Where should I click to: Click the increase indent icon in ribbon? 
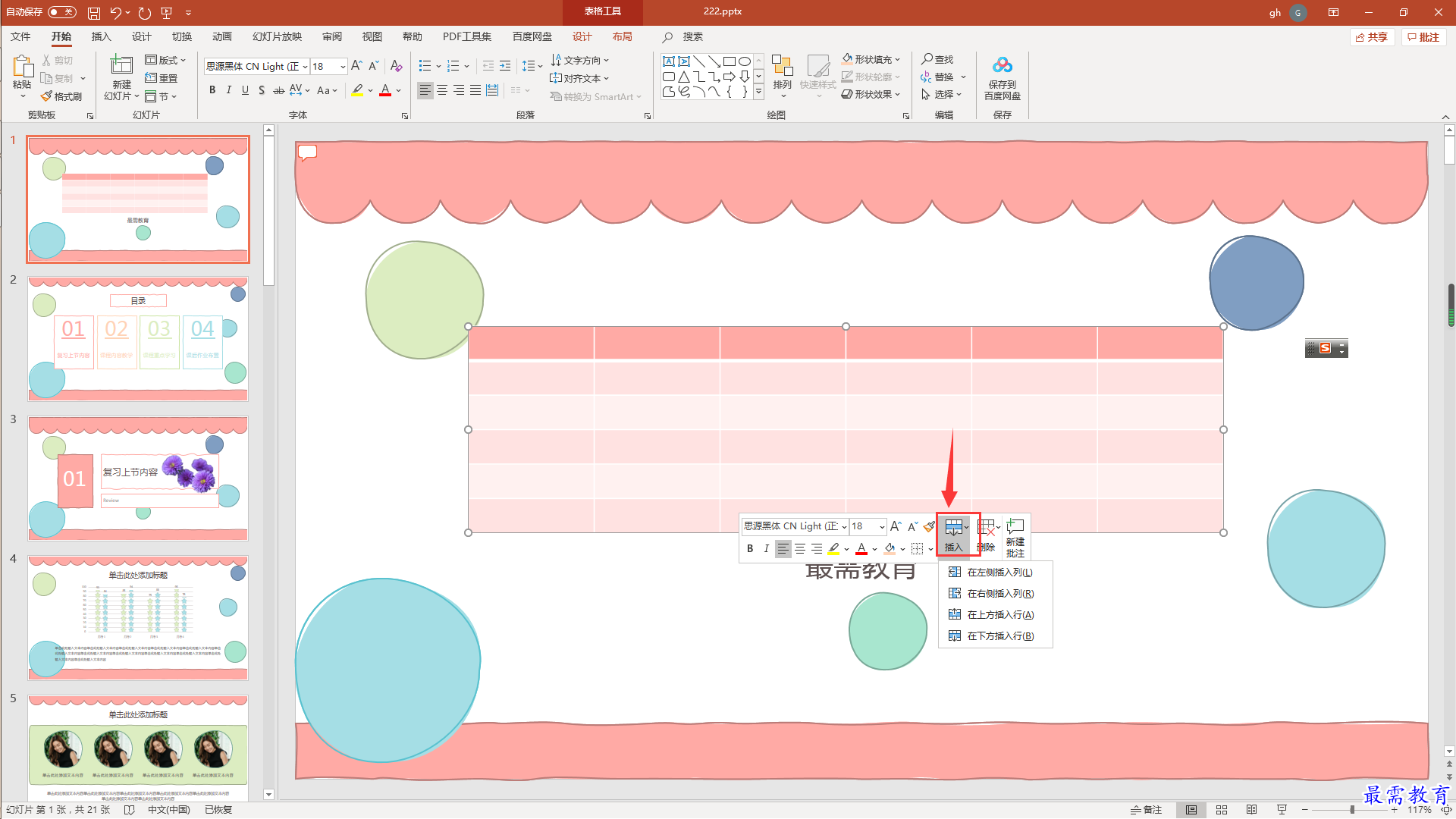tap(505, 66)
